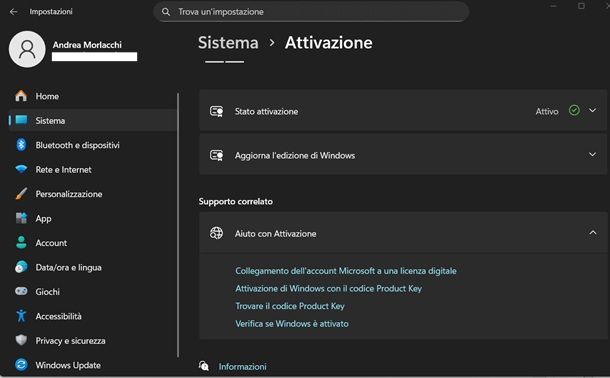Open the Giochi section

pos(93,291)
